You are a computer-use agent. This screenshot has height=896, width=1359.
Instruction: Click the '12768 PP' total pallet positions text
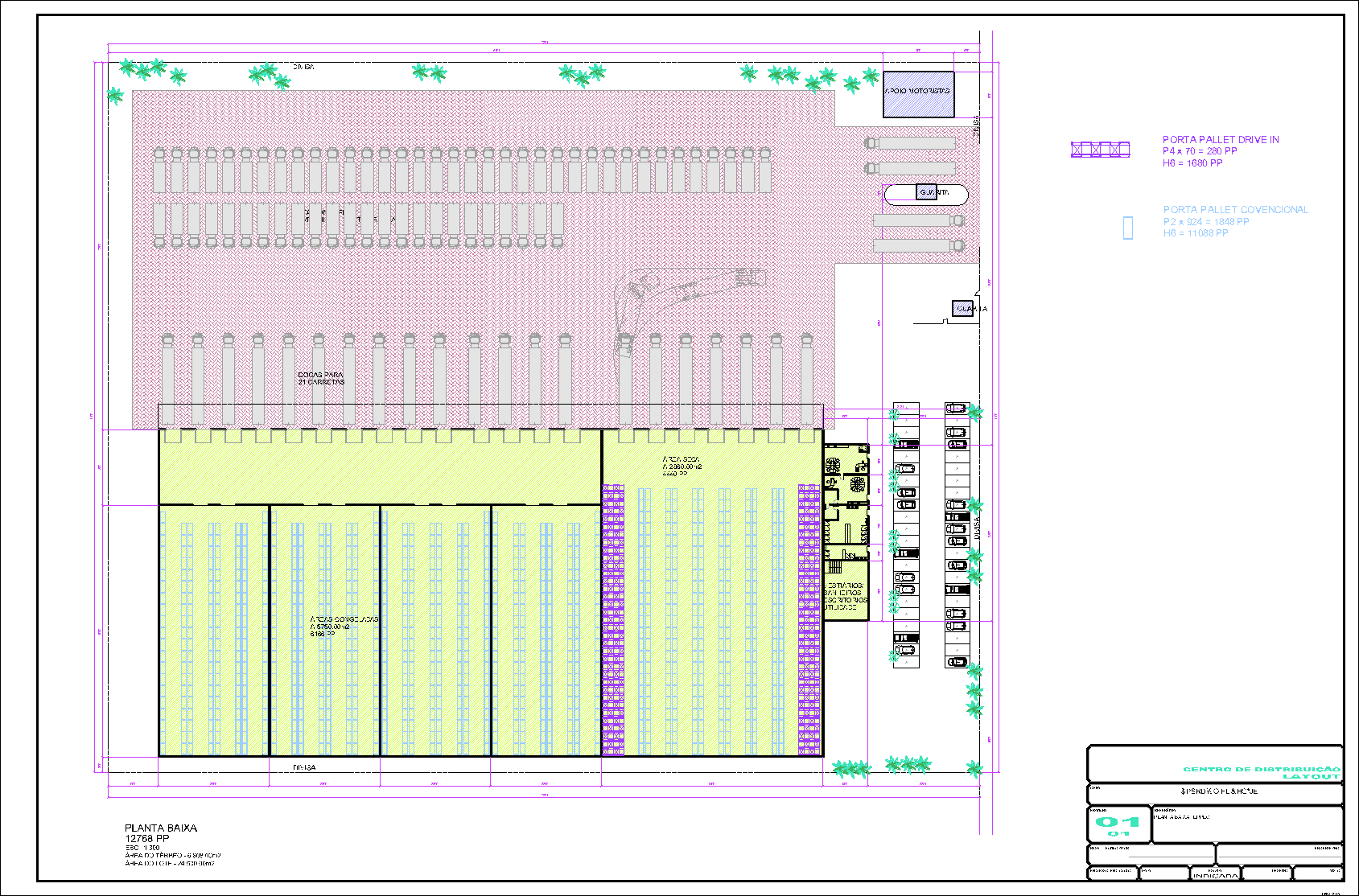pos(146,838)
